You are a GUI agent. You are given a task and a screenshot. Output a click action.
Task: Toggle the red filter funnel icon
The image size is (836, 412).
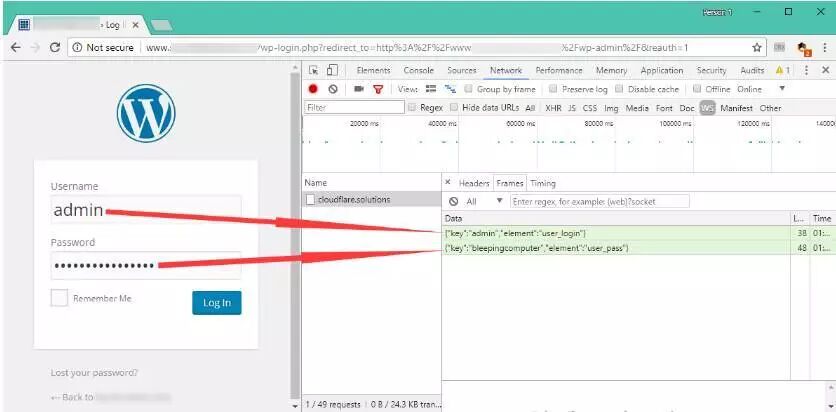pyautogui.click(x=378, y=89)
